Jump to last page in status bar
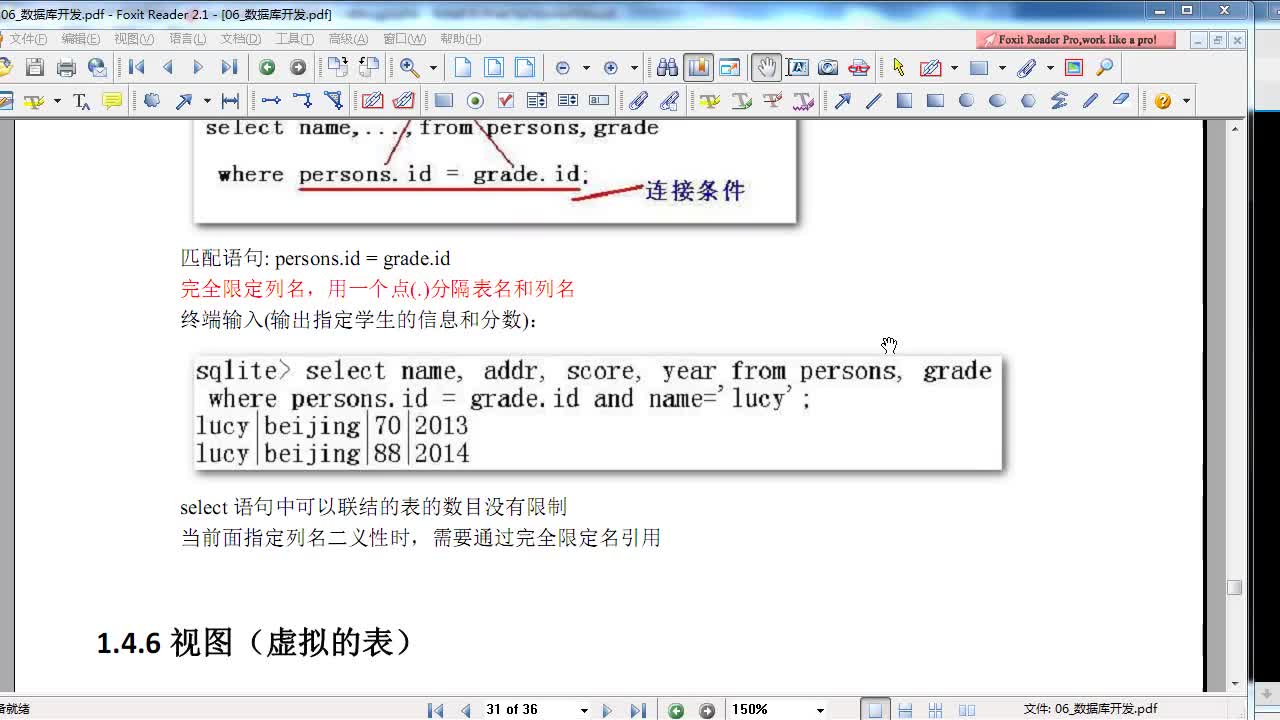 [637, 710]
